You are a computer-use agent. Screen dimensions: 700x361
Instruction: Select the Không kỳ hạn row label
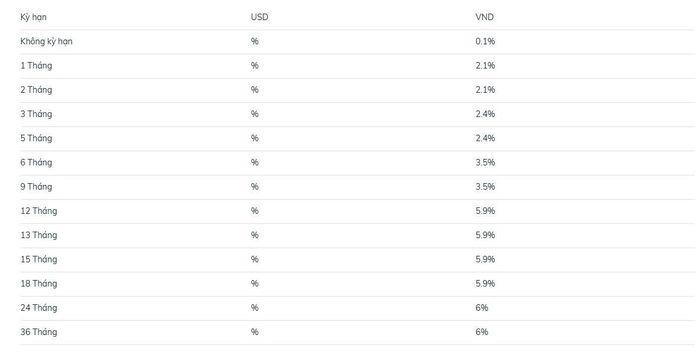pyautogui.click(x=46, y=41)
